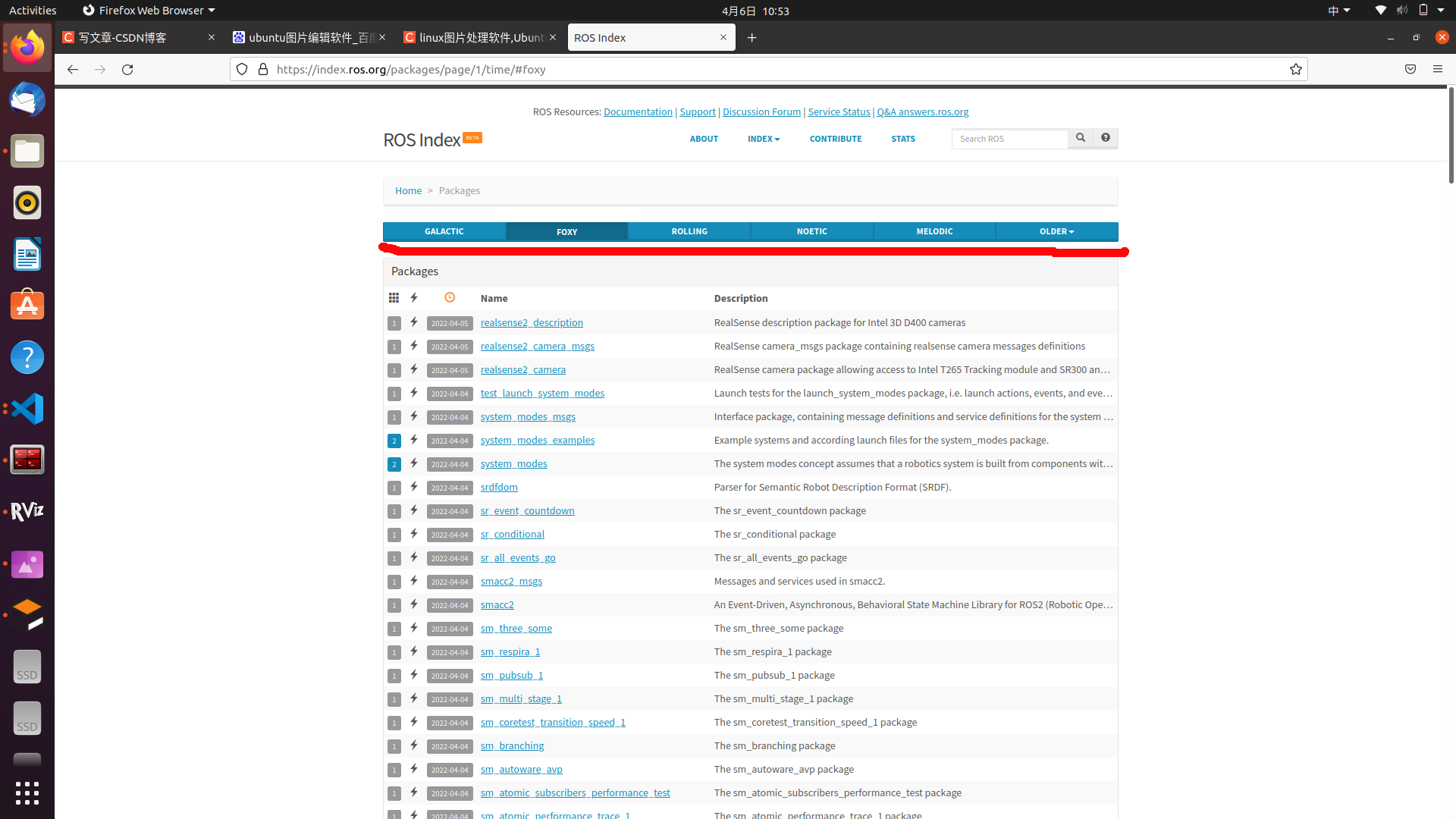Bookmark page with star icon
Viewport: 1456px width, 819px height.
[x=1296, y=69]
